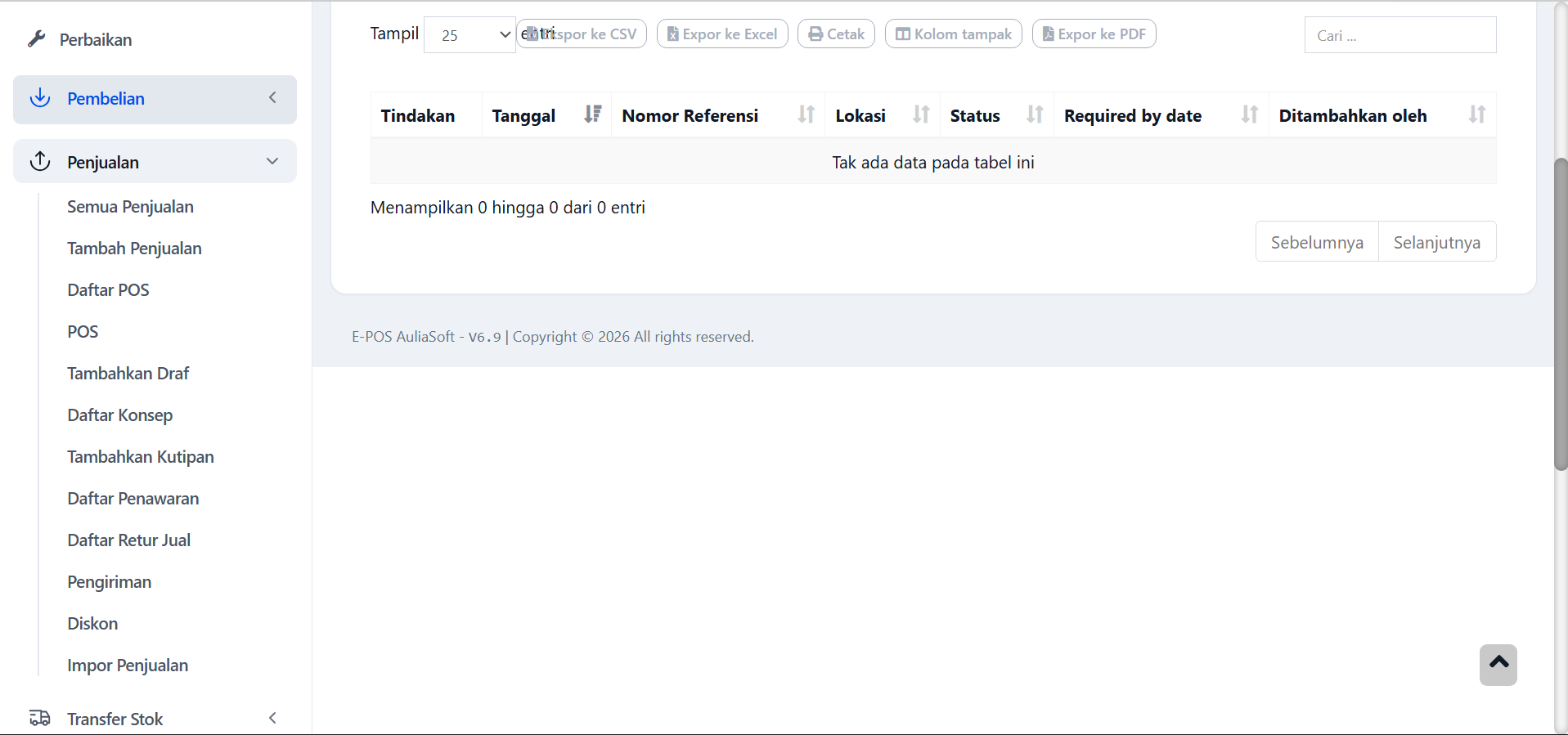
Task: Open Semua Penjualan menu item
Action: pyautogui.click(x=130, y=207)
